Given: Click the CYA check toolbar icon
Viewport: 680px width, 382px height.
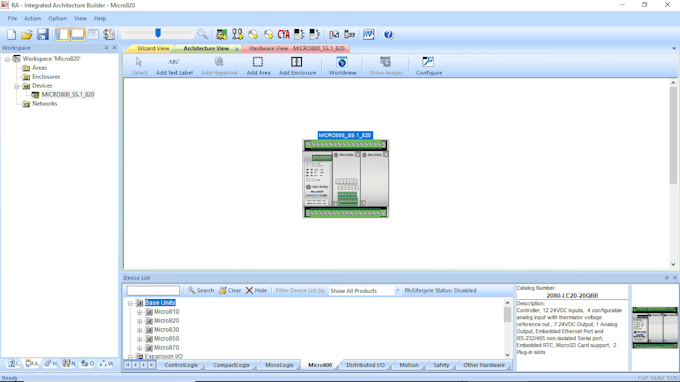Looking at the screenshot, I should pyautogui.click(x=284, y=34).
